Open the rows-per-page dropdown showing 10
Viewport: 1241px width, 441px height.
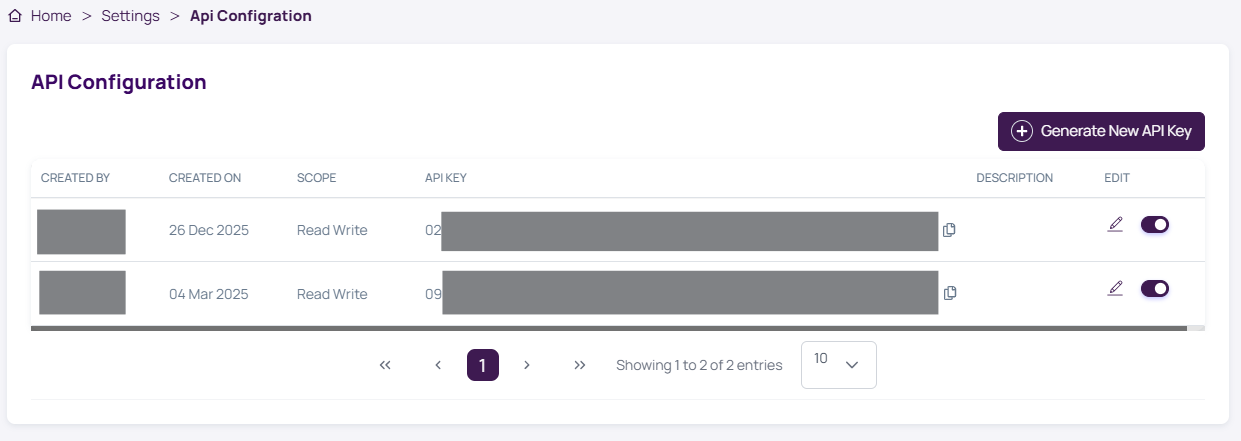[x=838, y=365]
